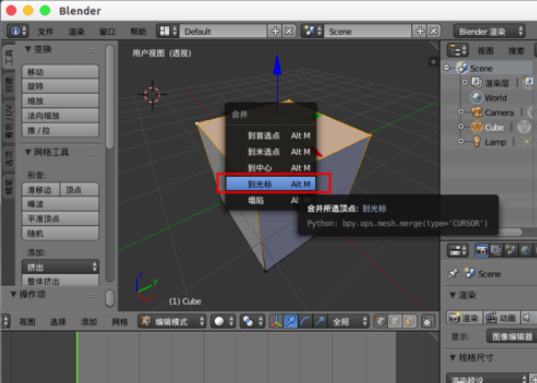The height and width of the screenshot is (383, 537).
Task: Click the Camera object icon in outliner
Action: pyautogui.click(x=477, y=112)
